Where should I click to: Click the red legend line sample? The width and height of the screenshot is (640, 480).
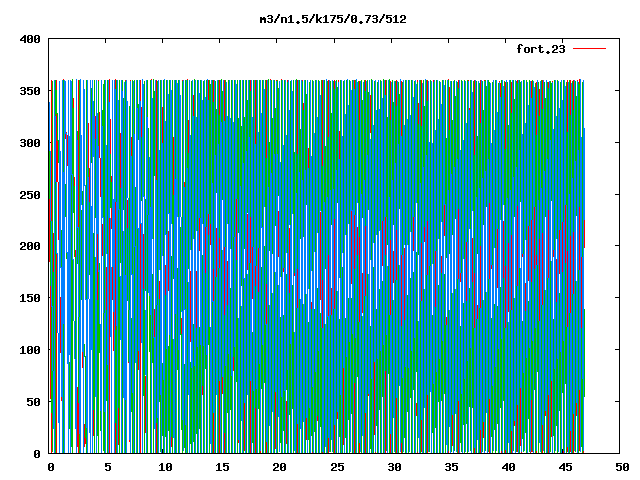point(589,49)
